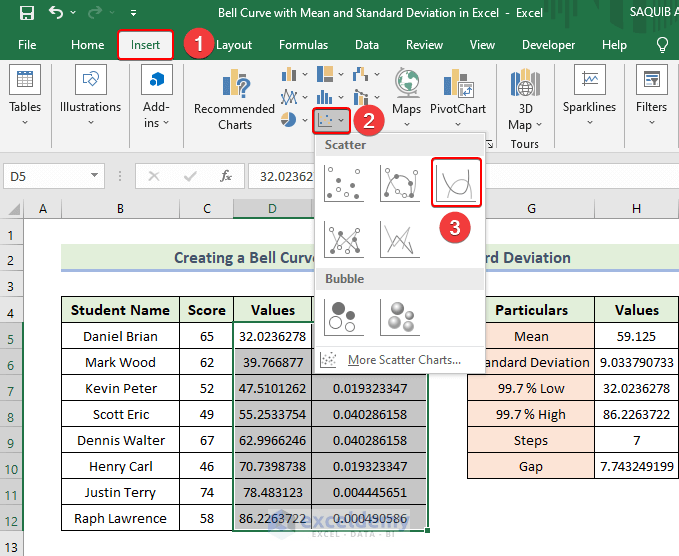Switch to the Home tab
This screenshot has width=679, height=556.
[87, 45]
